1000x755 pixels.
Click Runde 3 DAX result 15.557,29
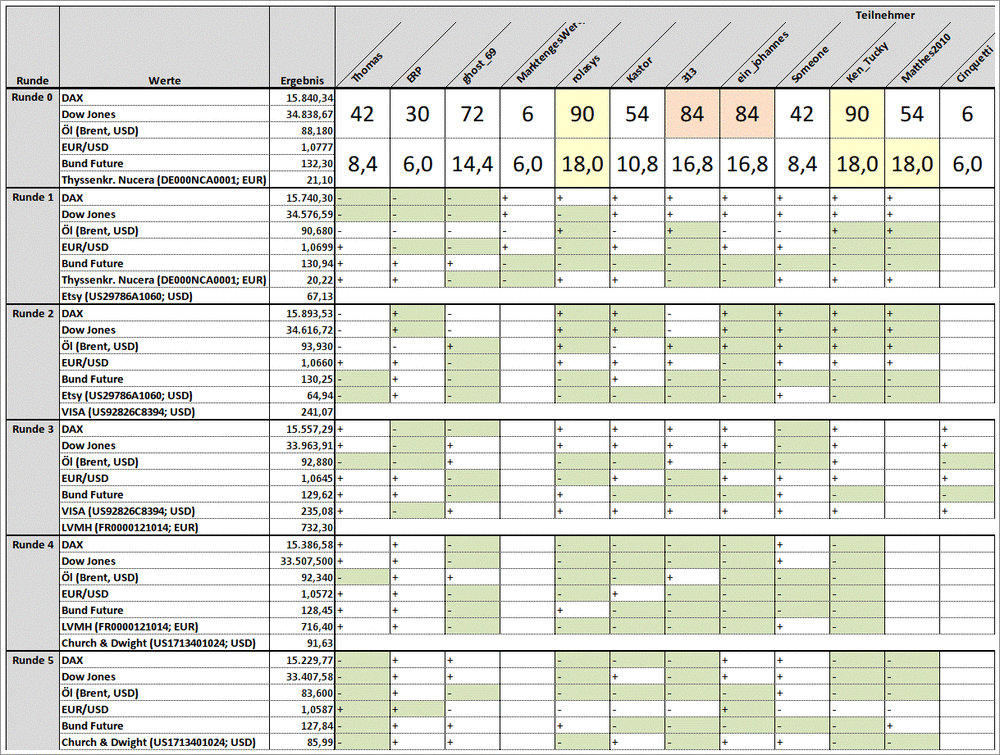point(302,429)
